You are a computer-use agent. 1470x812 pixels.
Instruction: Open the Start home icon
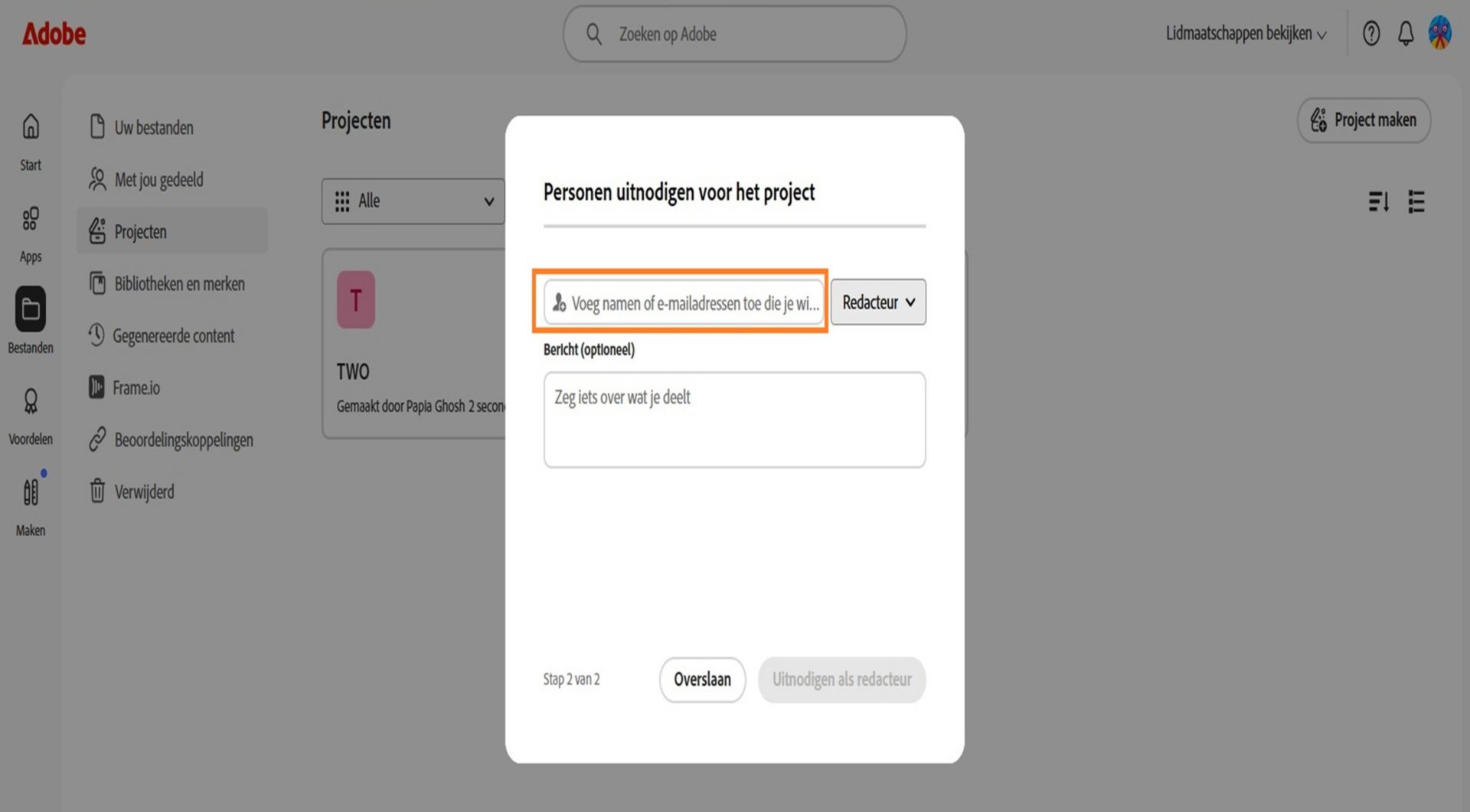[31, 127]
